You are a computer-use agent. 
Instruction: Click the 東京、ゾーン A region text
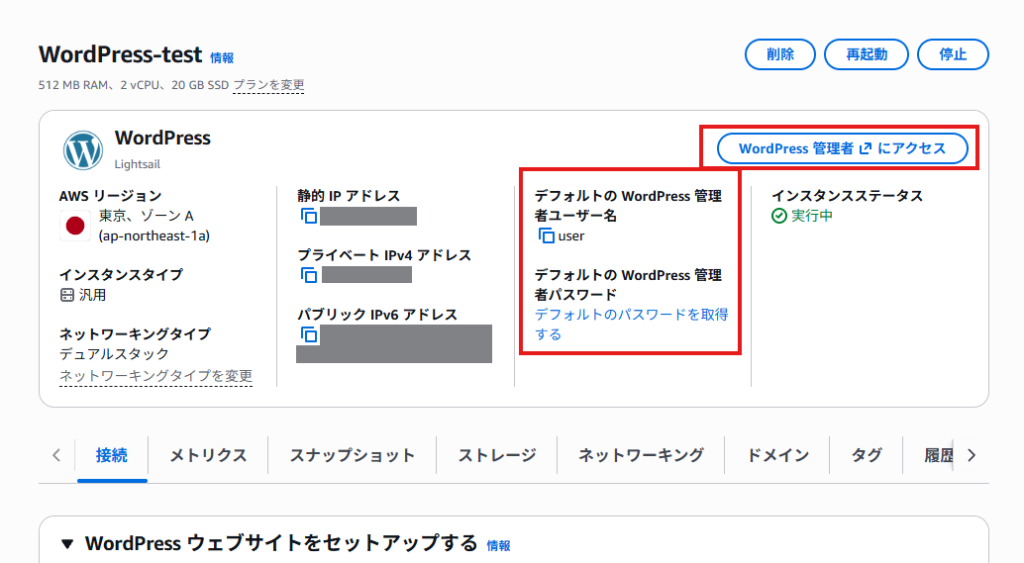[x=146, y=216]
